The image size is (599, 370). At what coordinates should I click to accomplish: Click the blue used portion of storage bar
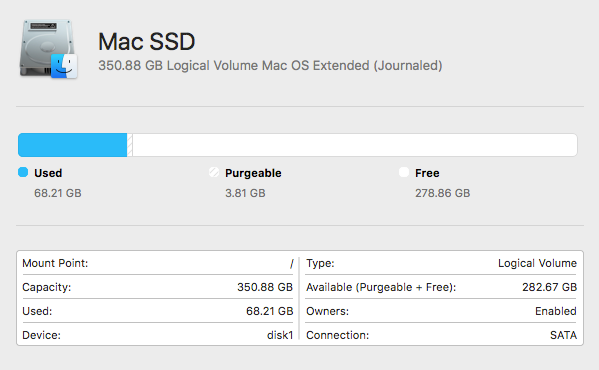[x=73, y=145]
